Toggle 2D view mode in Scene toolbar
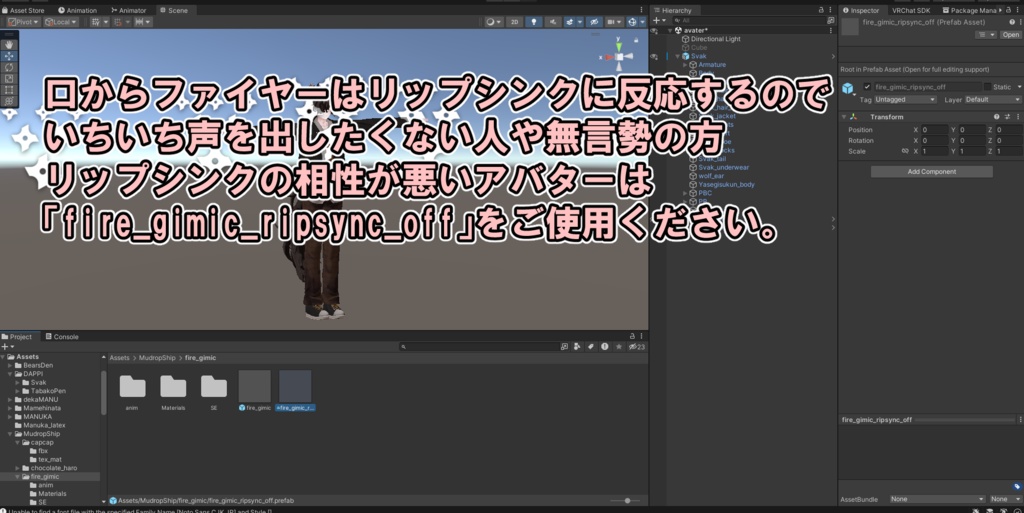This screenshot has width=1024, height=513. coord(515,22)
